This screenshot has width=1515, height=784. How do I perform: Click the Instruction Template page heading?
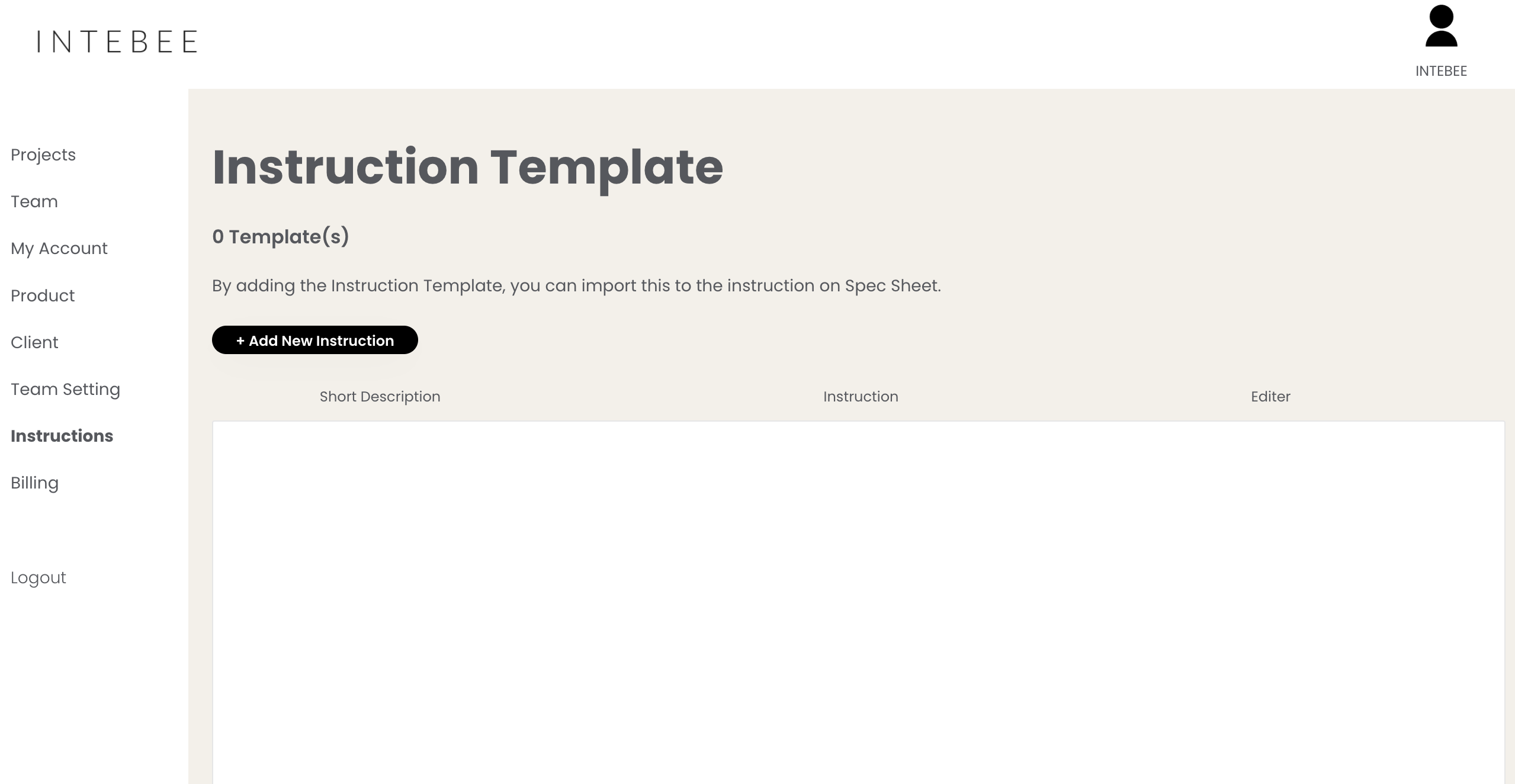pos(467,168)
